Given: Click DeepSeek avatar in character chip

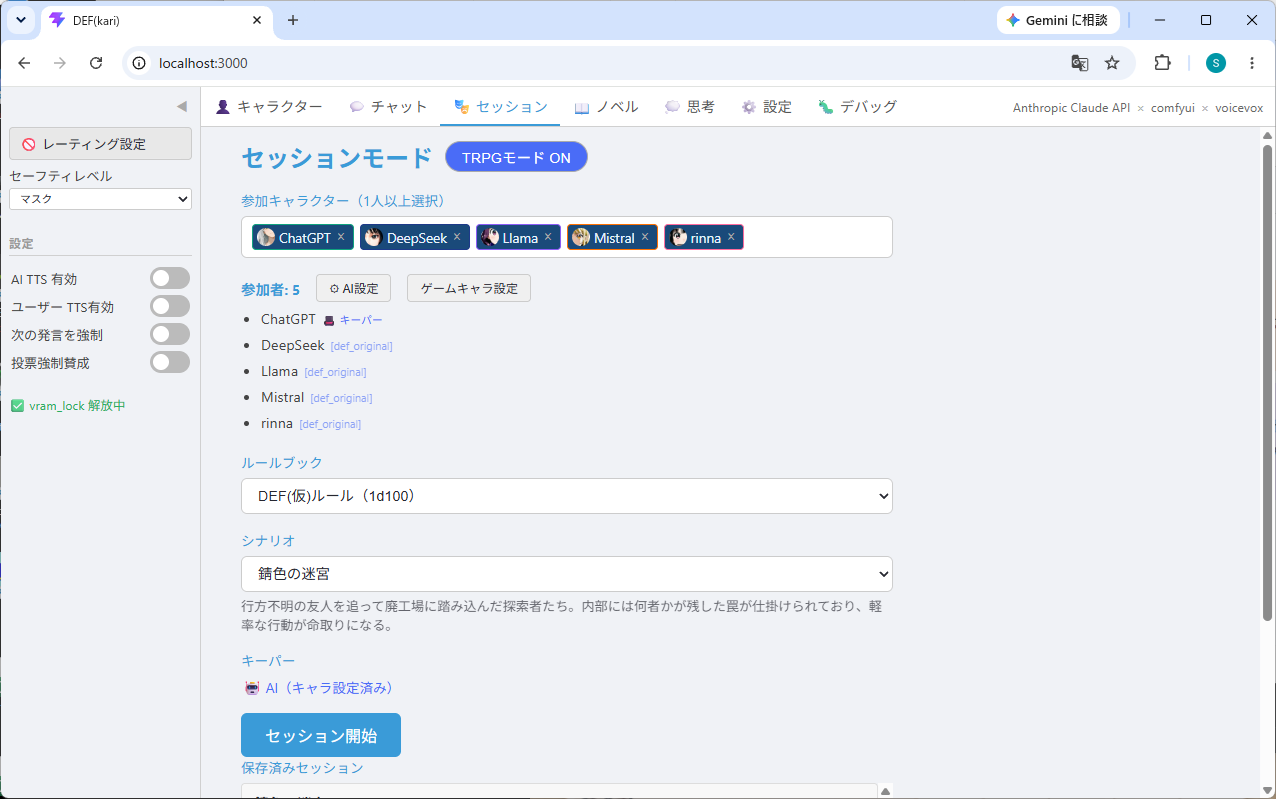Looking at the screenshot, I should point(373,237).
